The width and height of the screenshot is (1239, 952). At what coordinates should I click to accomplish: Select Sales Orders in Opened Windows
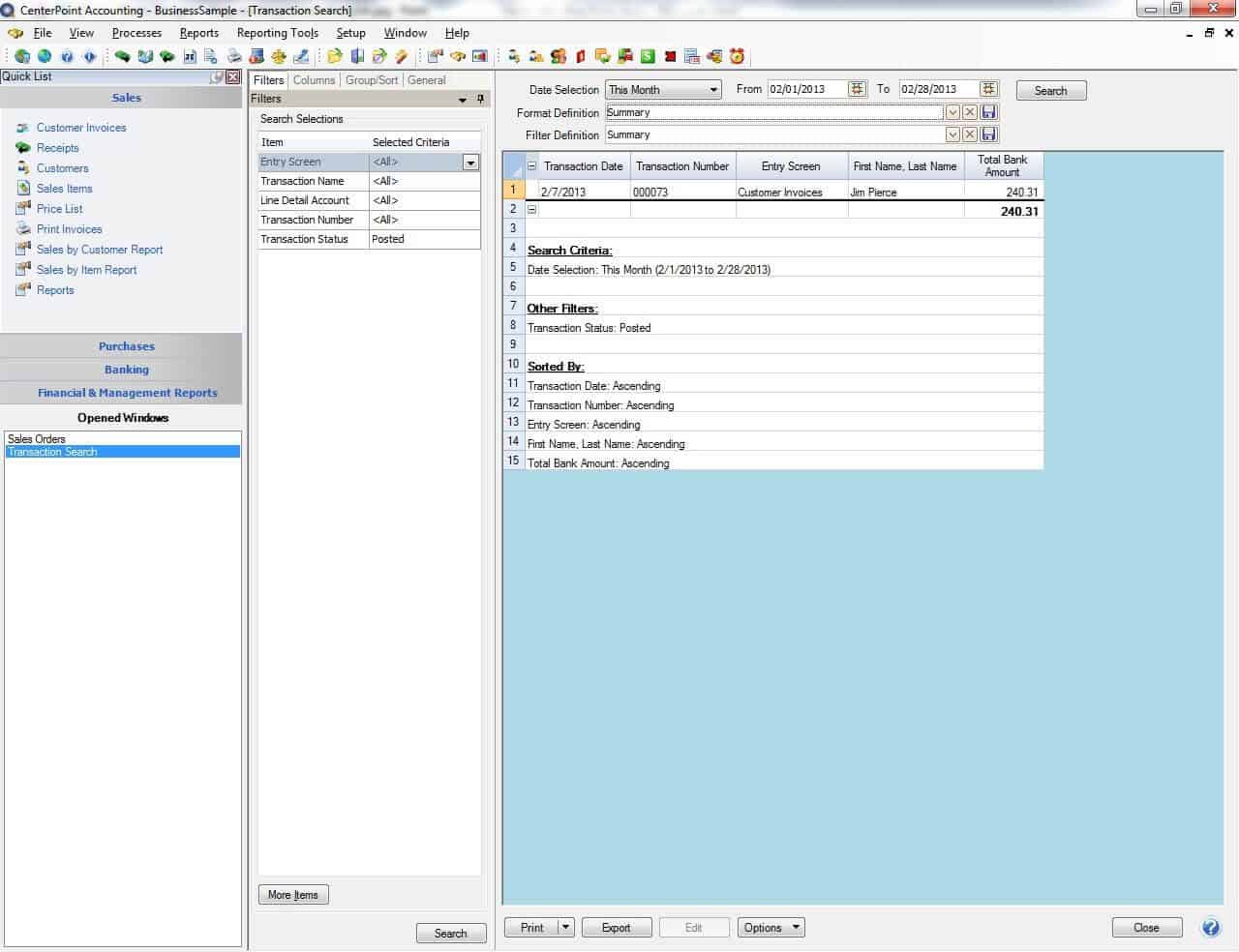point(122,439)
